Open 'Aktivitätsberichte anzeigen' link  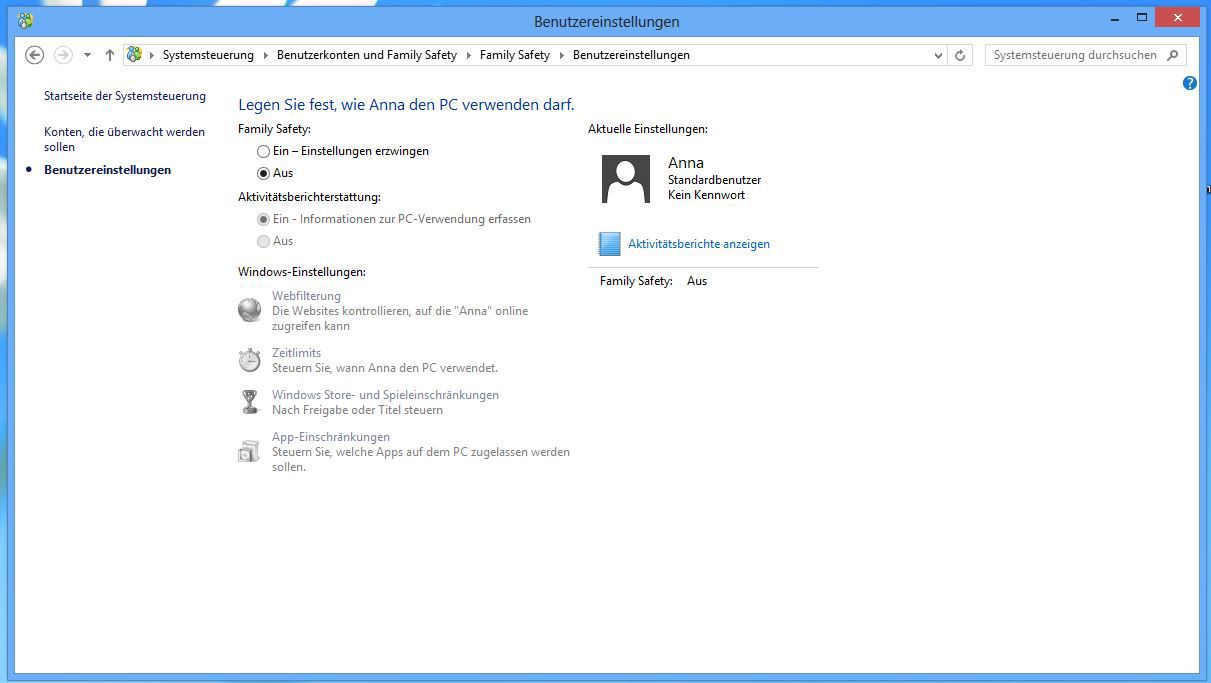(x=698, y=244)
